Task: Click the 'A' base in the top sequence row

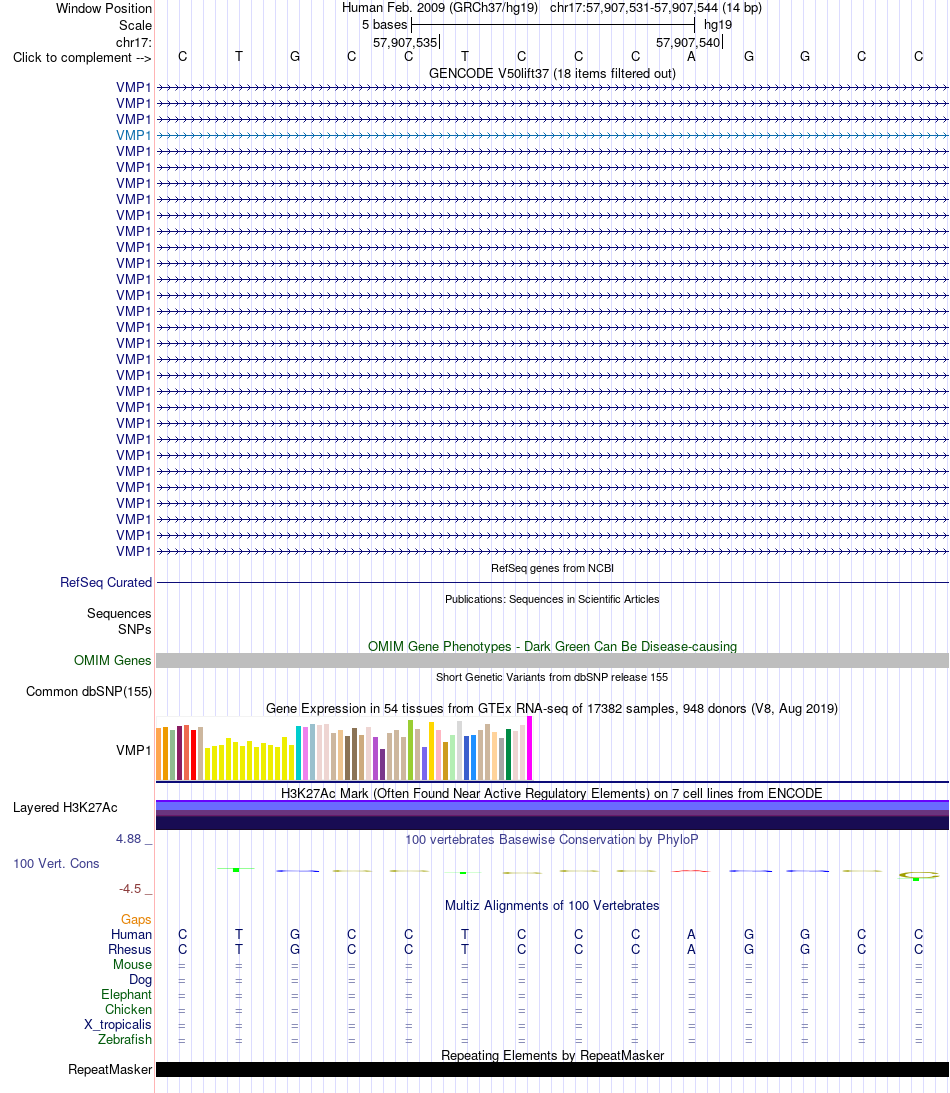Action: pyautogui.click(x=691, y=56)
